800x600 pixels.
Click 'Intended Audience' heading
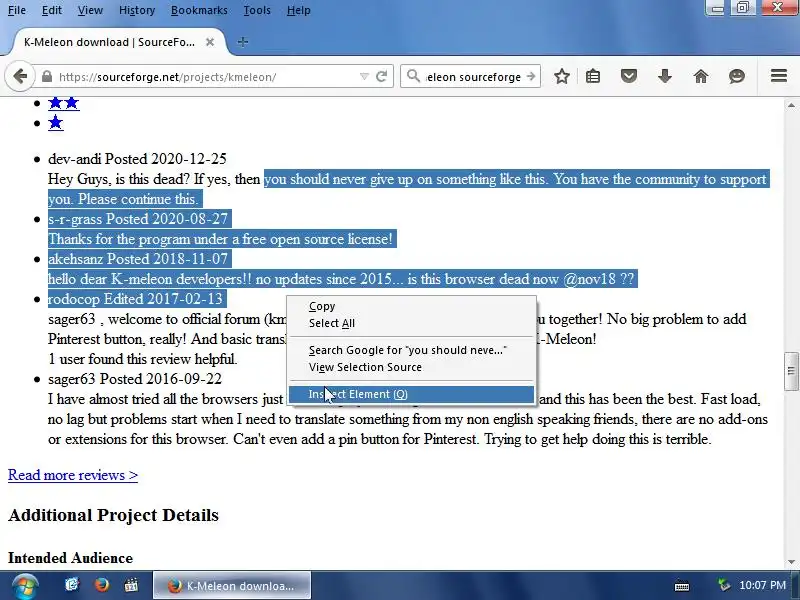coord(70,558)
